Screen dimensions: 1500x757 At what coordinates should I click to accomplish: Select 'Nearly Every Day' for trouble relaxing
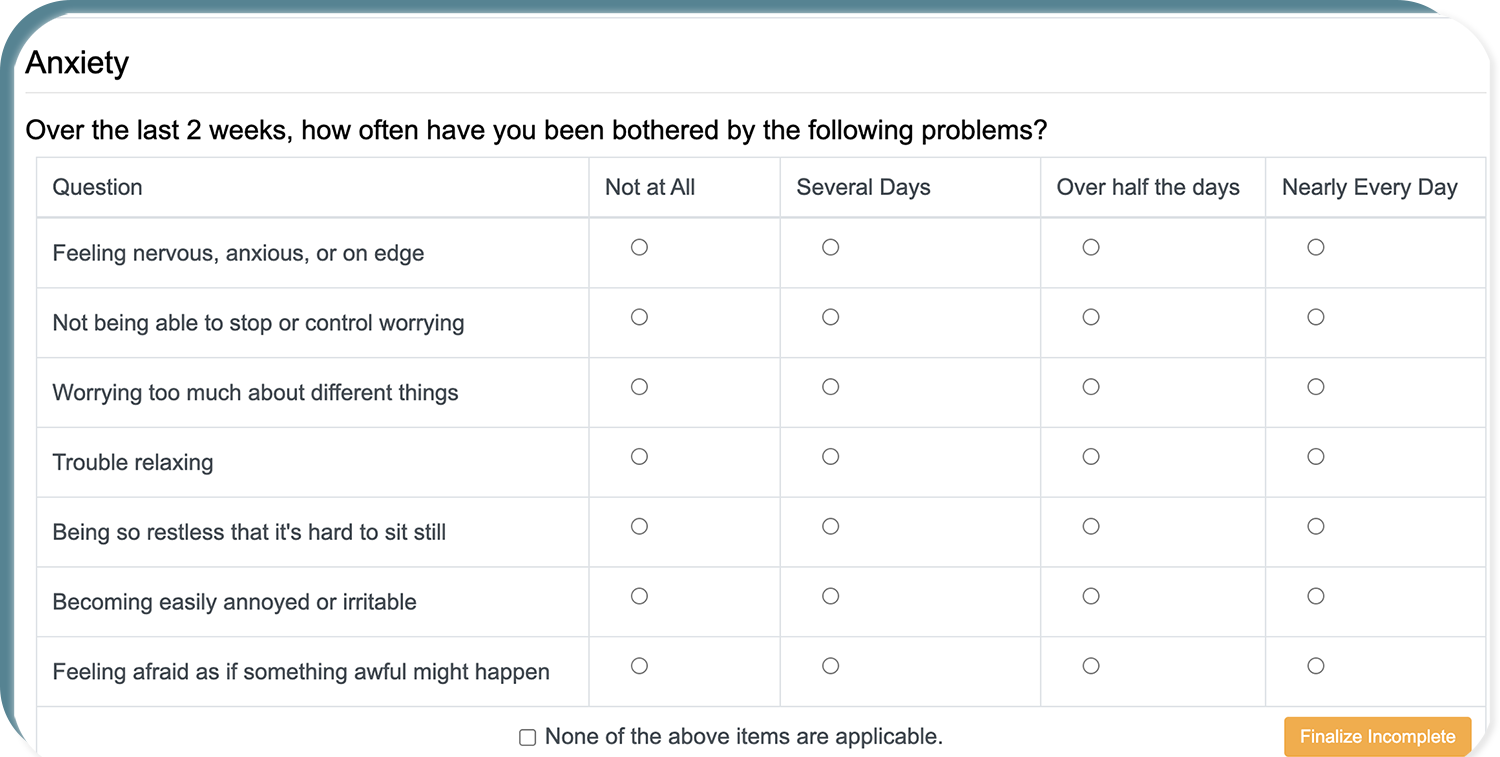pos(1315,456)
